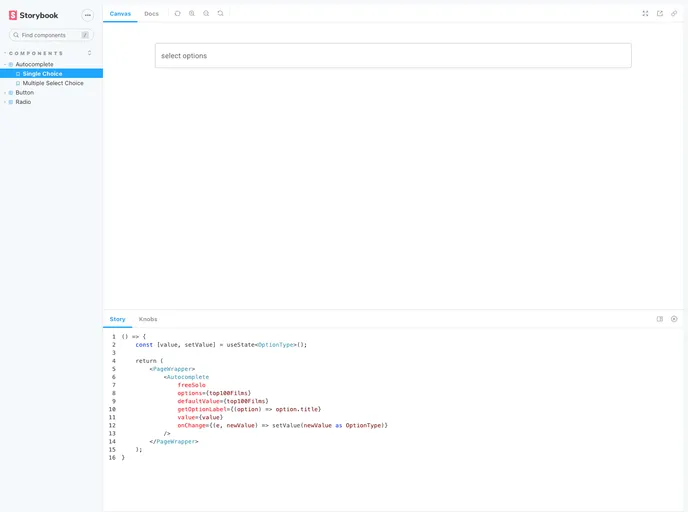688x512 pixels.
Task: Click the return ( code line
Action: click(149, 361)
